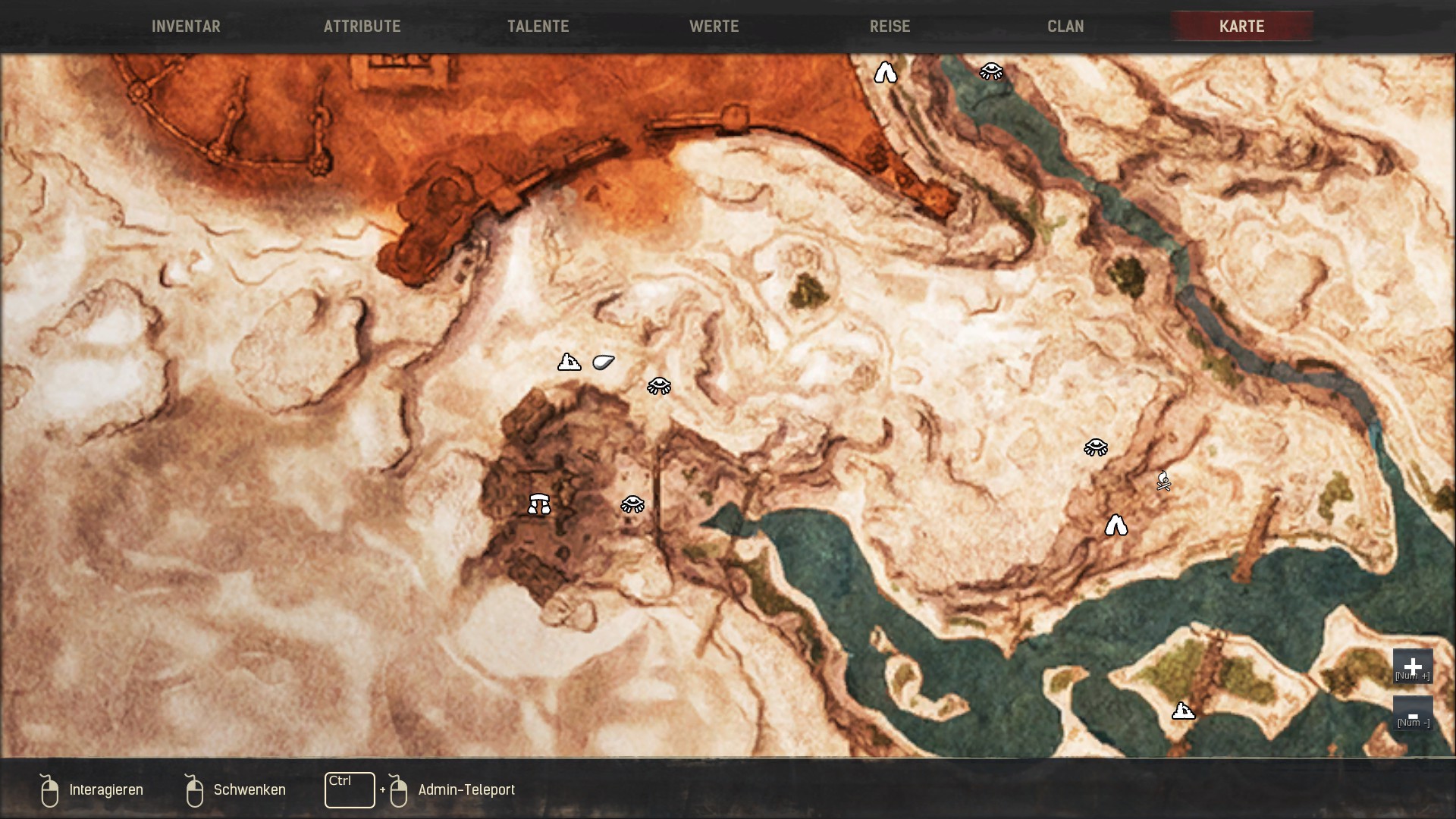Open the CLAN tab
This screenshot has height=819, width=1456.
1065,27
